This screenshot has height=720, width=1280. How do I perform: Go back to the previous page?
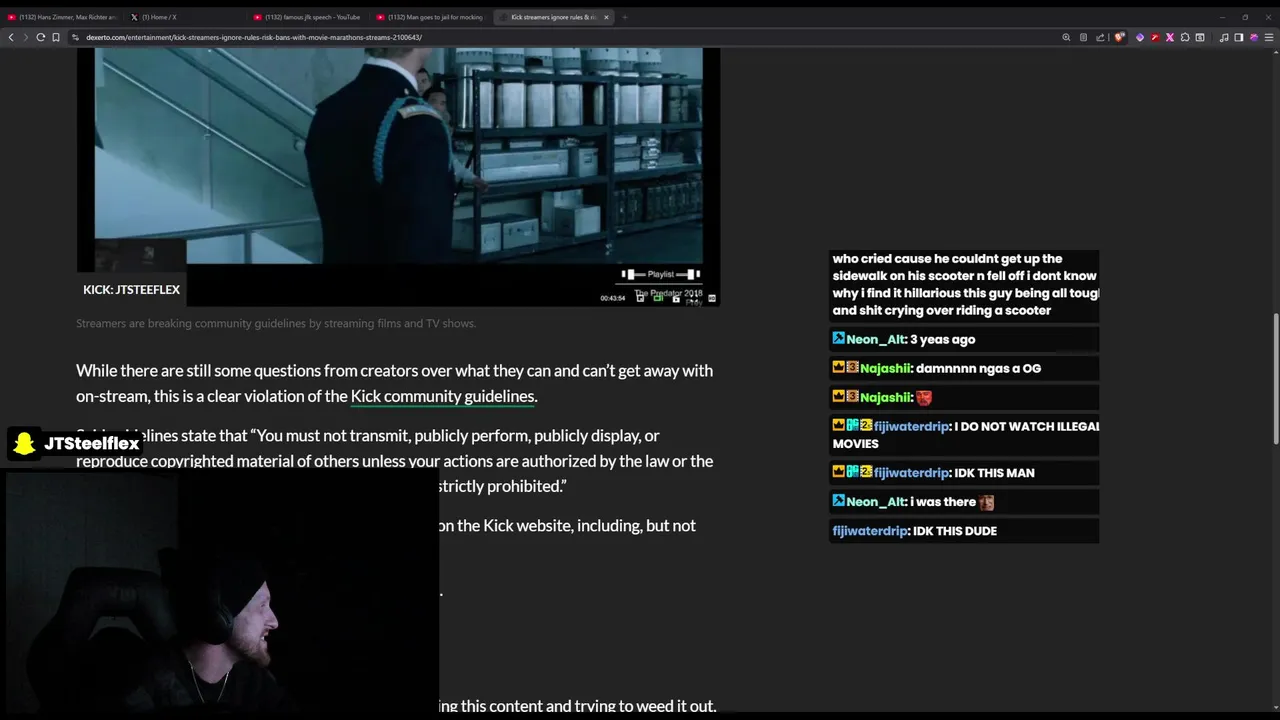[11, 37]
